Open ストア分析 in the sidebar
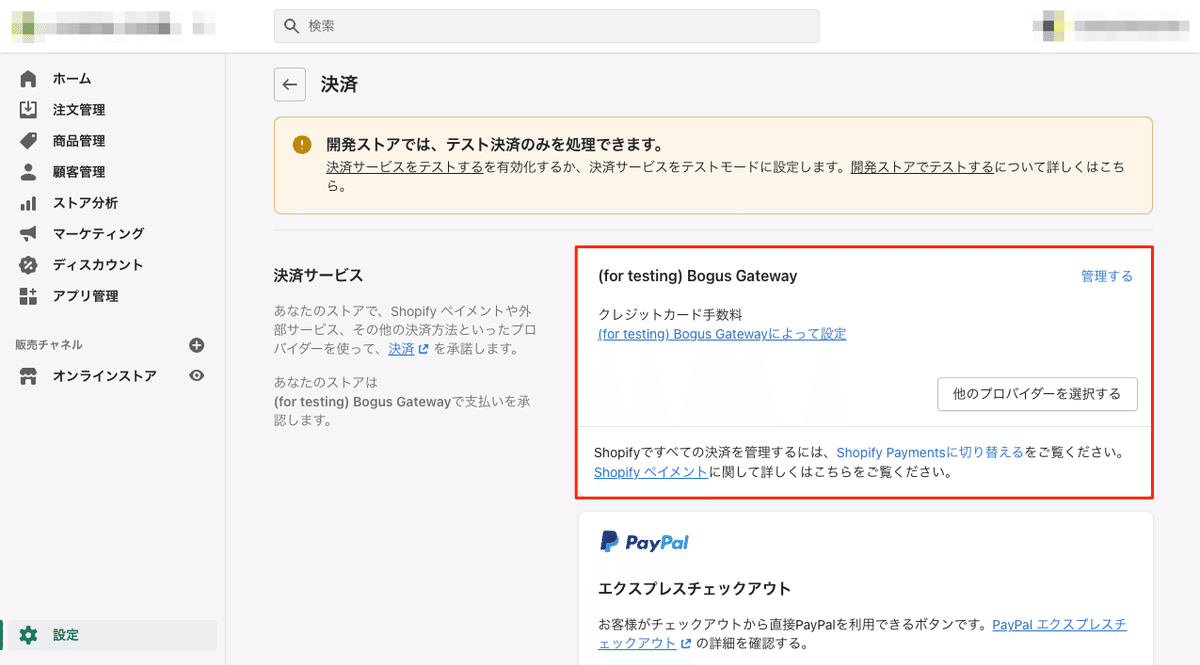1200x665 pixels. tap(85, 203)
